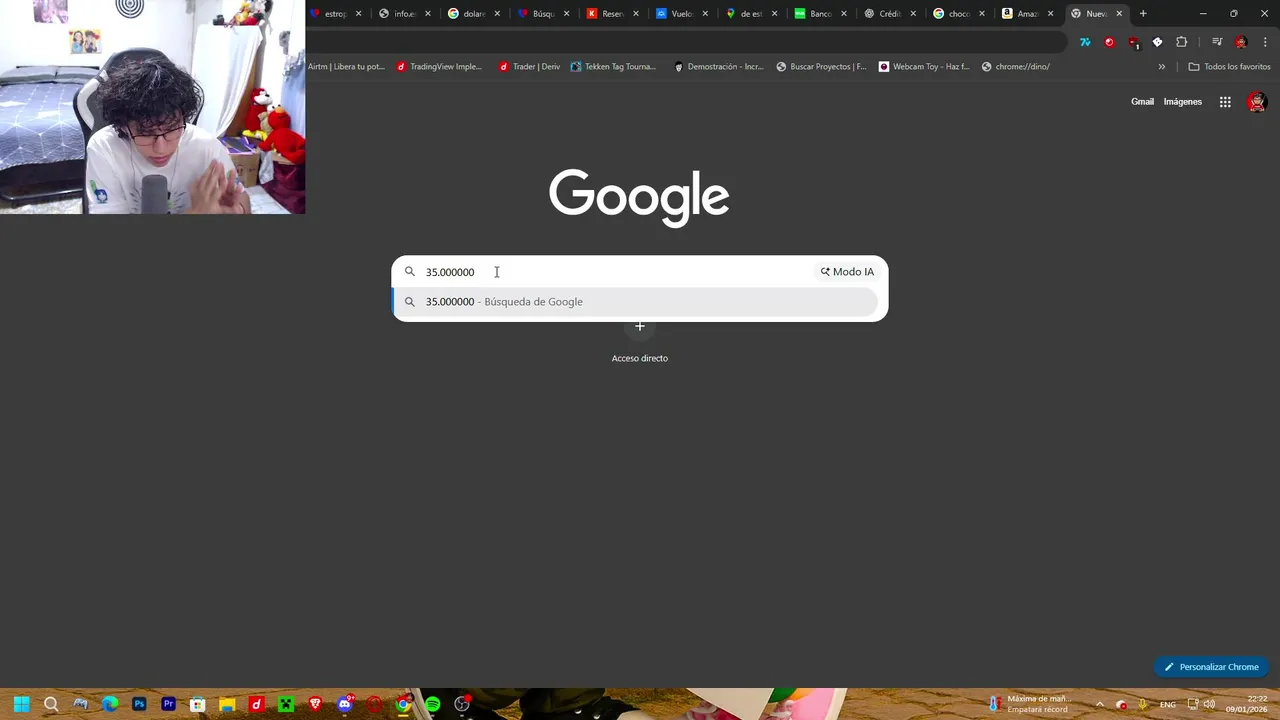Image resolution: width=1280 pixels, height=720 pixels.
Task: Click the yellow microphone tray icon
Action: click(1143, 704)
